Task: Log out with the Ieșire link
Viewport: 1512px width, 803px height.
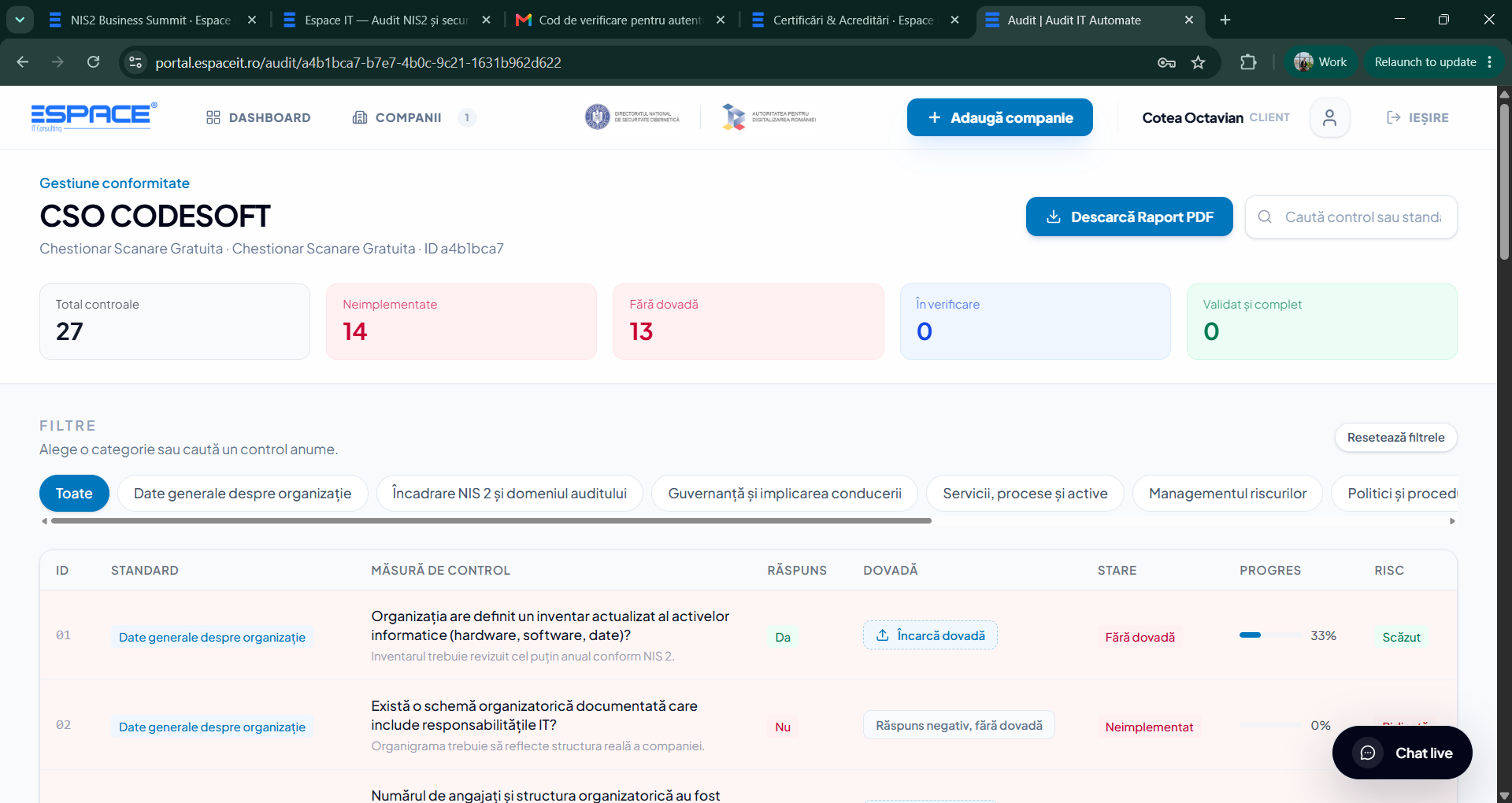Action: pyautogui.click(x=1417, y=117)
